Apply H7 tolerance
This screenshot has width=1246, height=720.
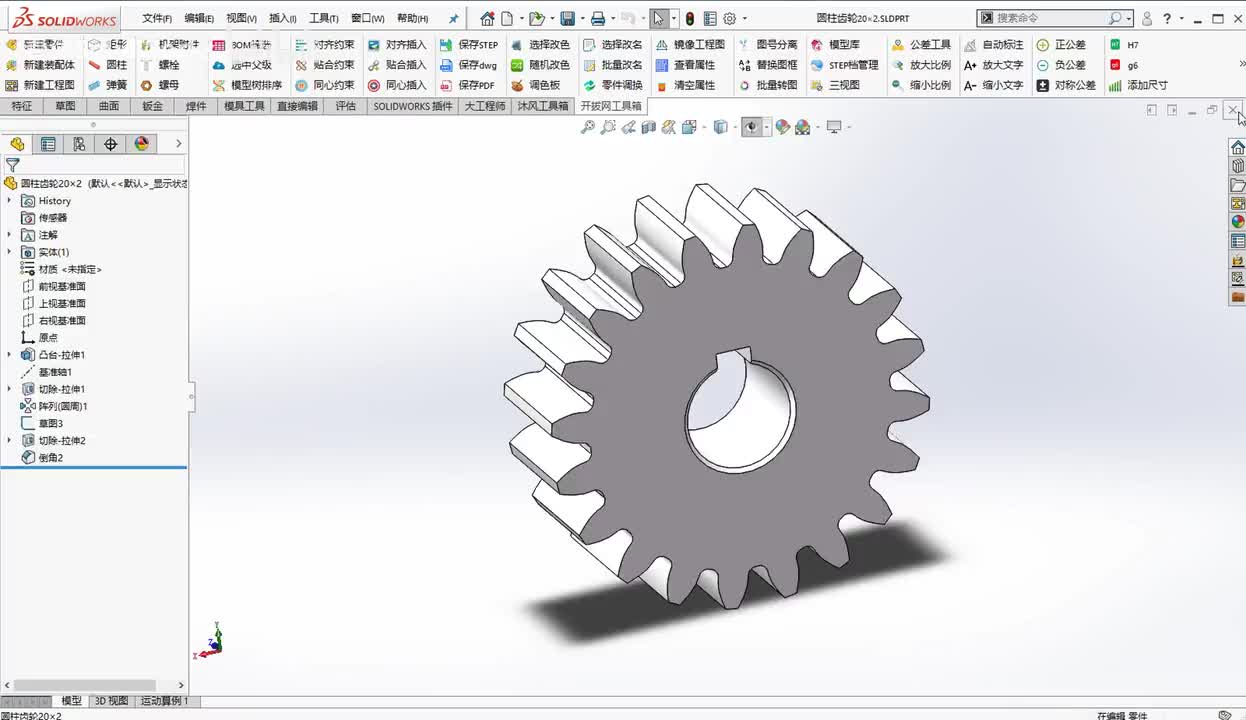coord(1124,45)
